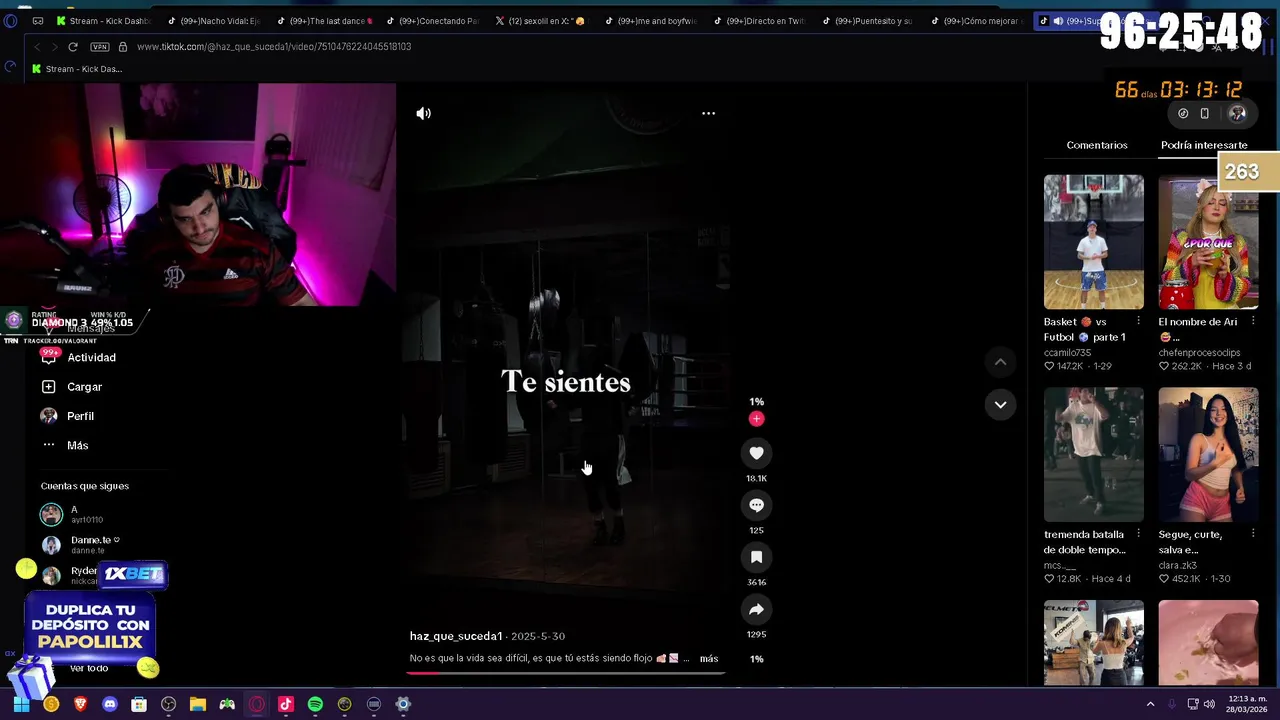This screenshot has width=1280, height=720.
Task: Open options for tremenda batalla card
Action: (x=1138, y=534)
